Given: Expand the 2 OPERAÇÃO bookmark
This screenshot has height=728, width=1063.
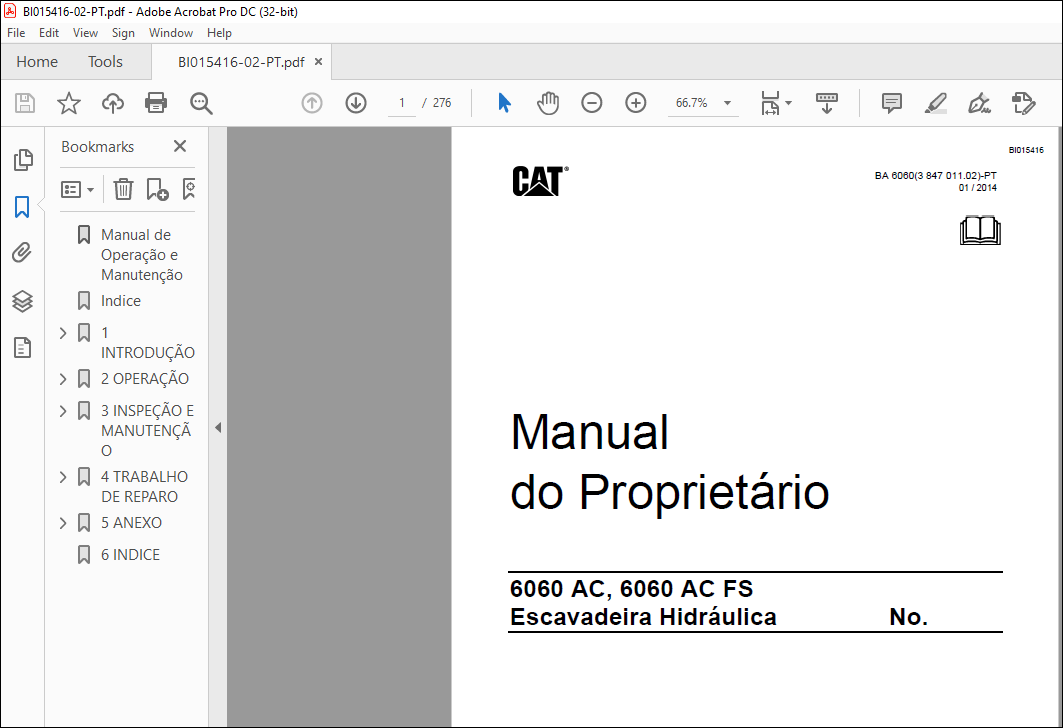Looking at the screenshot, I should 63,379.
